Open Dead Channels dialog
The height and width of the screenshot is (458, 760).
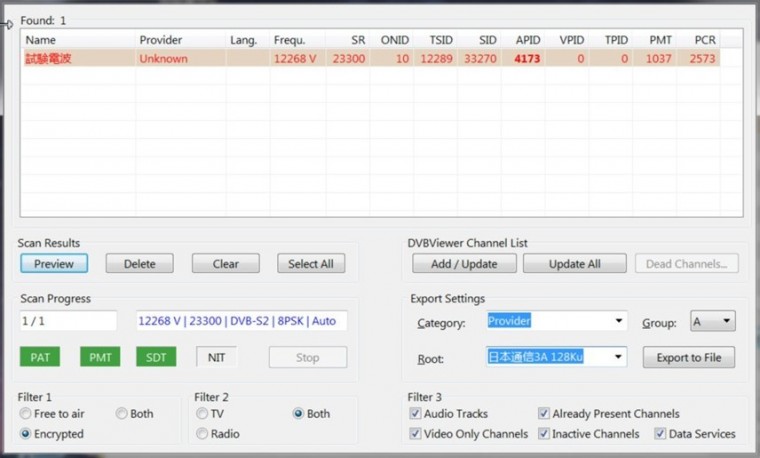[x=686, y=264]
